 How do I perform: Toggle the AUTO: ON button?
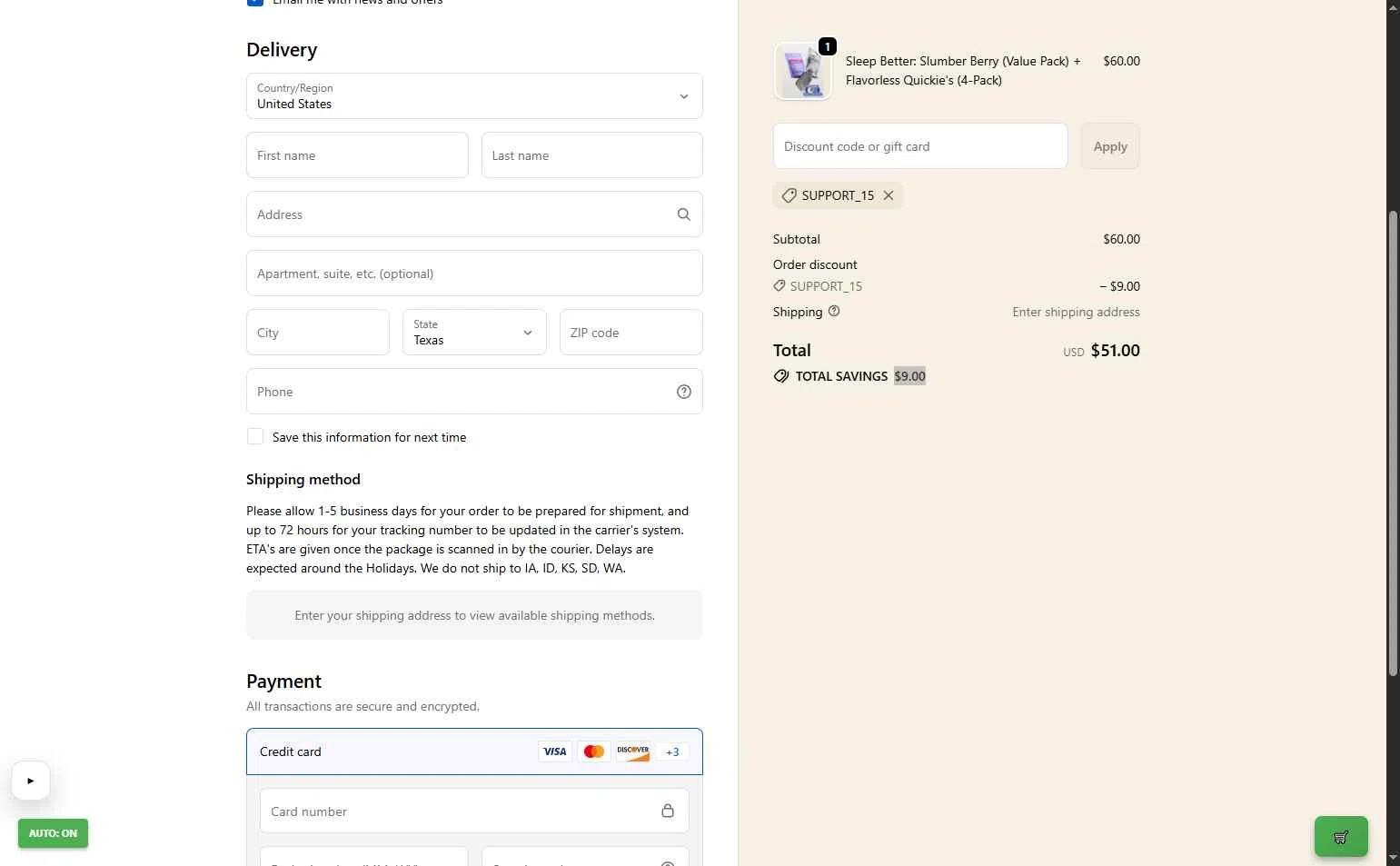[x=53, y=833]
